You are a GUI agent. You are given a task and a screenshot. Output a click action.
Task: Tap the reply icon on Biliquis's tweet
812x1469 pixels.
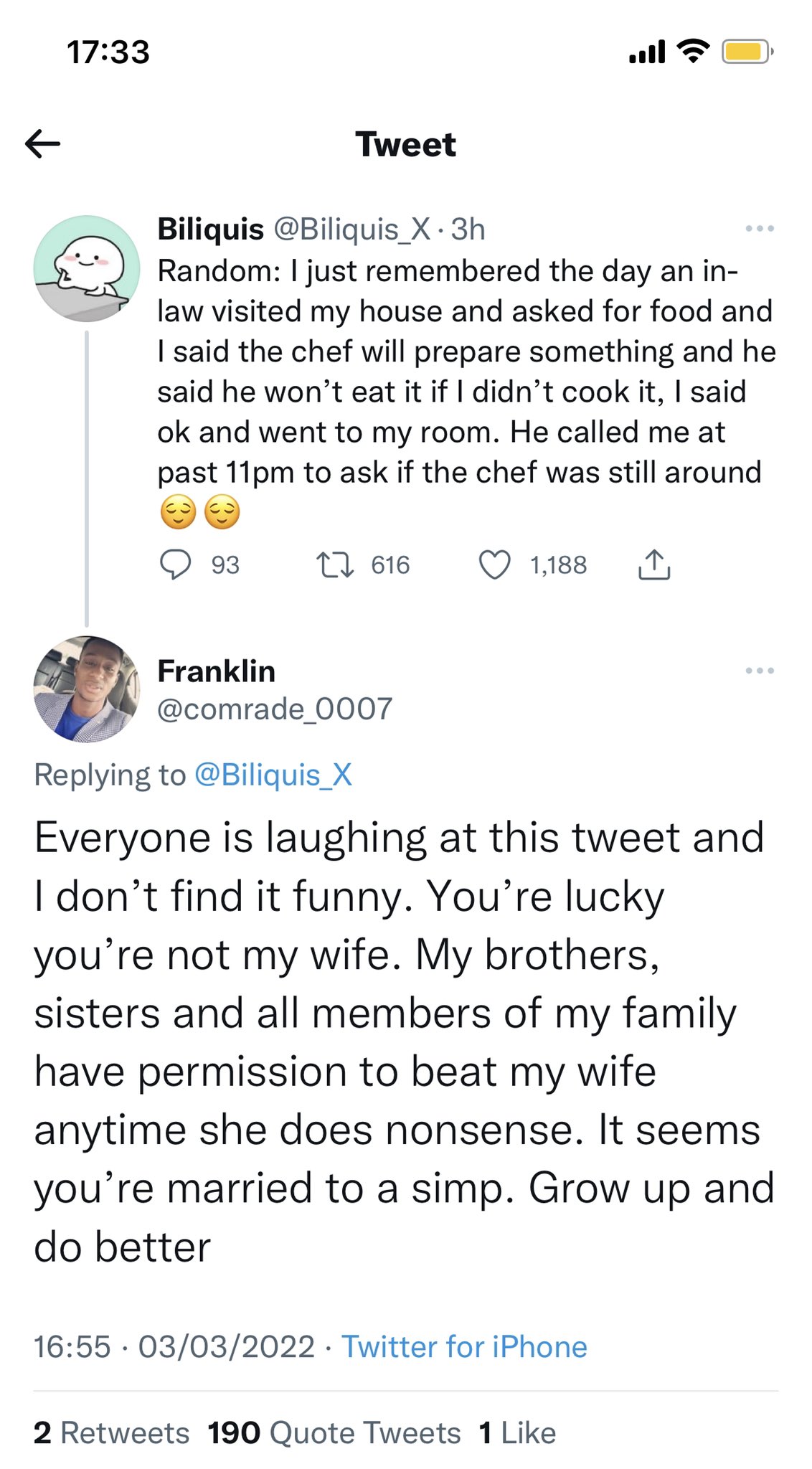tap(175, 565)
